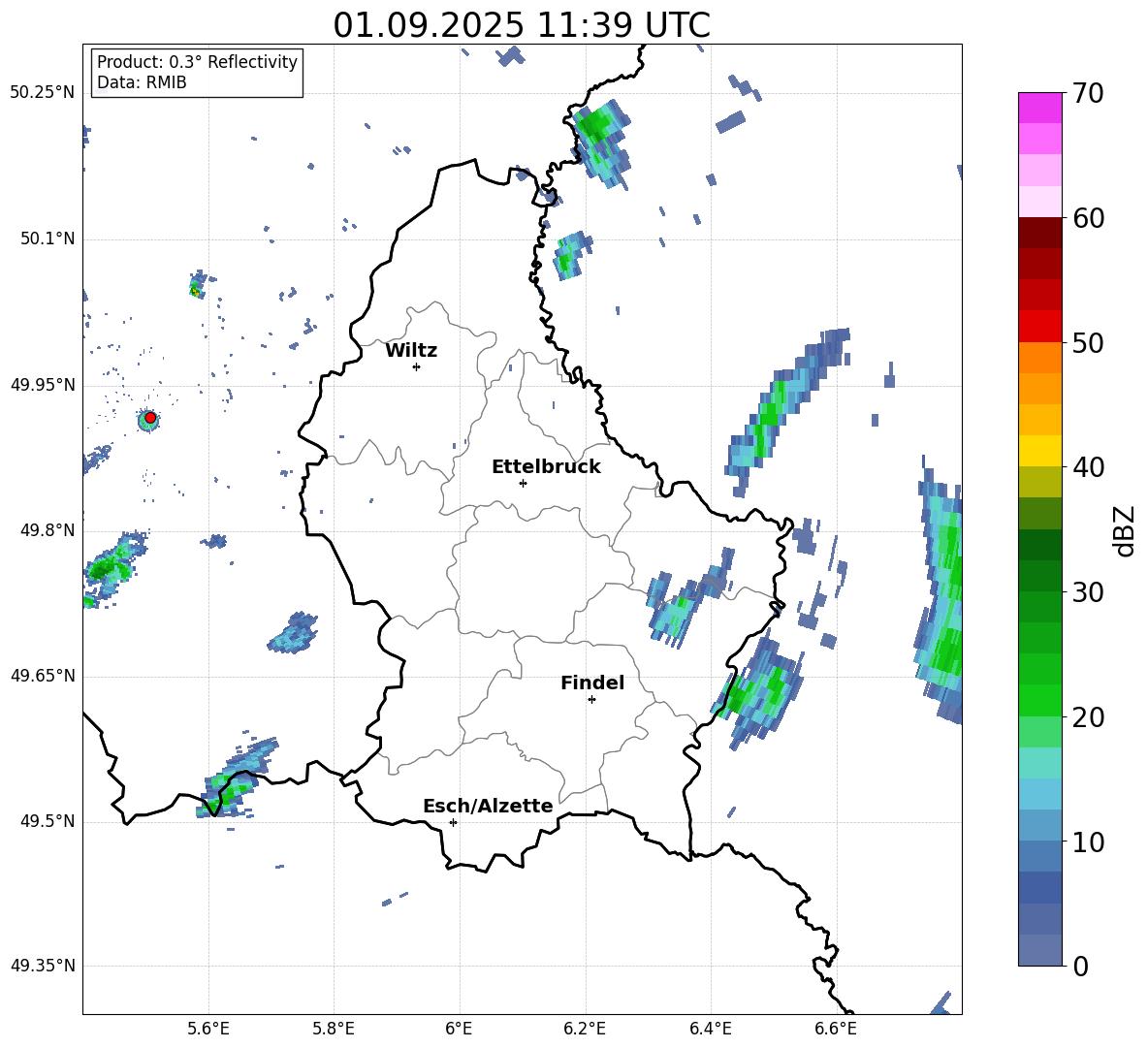Click the orange colorbar segment below 50
The height and width of the screenshot is (1048, 1148).
coord(1040,358)
